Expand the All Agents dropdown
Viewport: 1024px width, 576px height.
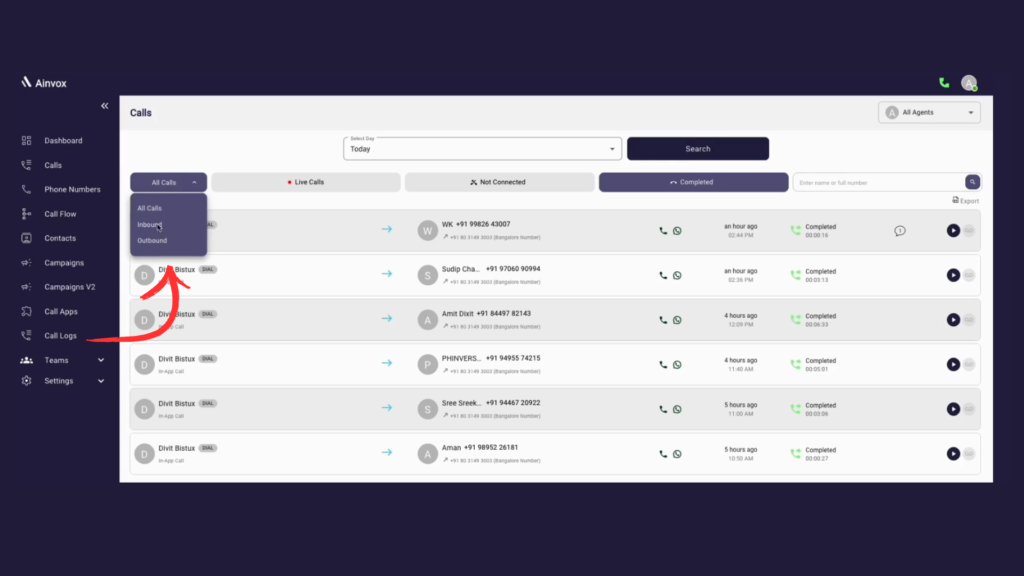point(928,112)
